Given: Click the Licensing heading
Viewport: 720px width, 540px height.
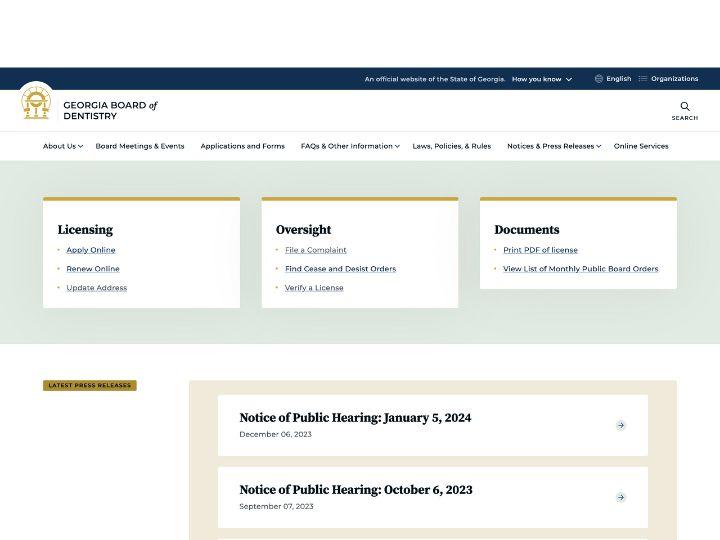Looking at the screenshot, I should (x=85, y=230).
